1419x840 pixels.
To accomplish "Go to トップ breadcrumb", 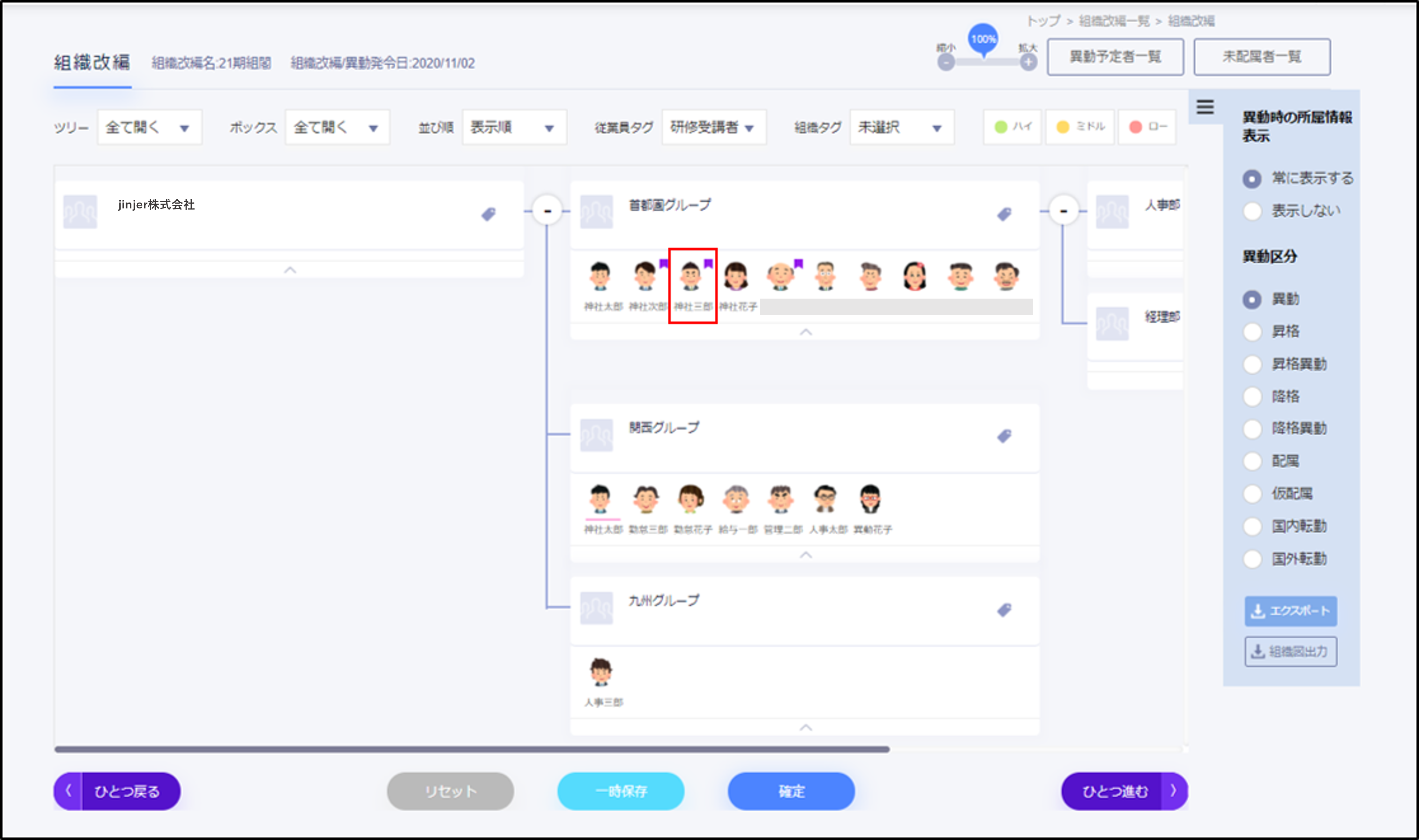I will click(1043, 21).
